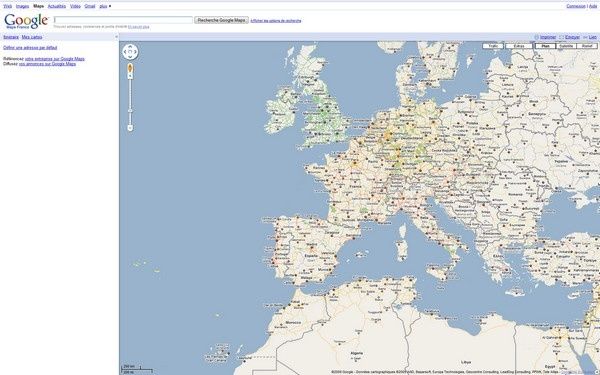Click the Imprimer link above map
Image resolution: width=600 pixels, height=375 pixels.
548,37
